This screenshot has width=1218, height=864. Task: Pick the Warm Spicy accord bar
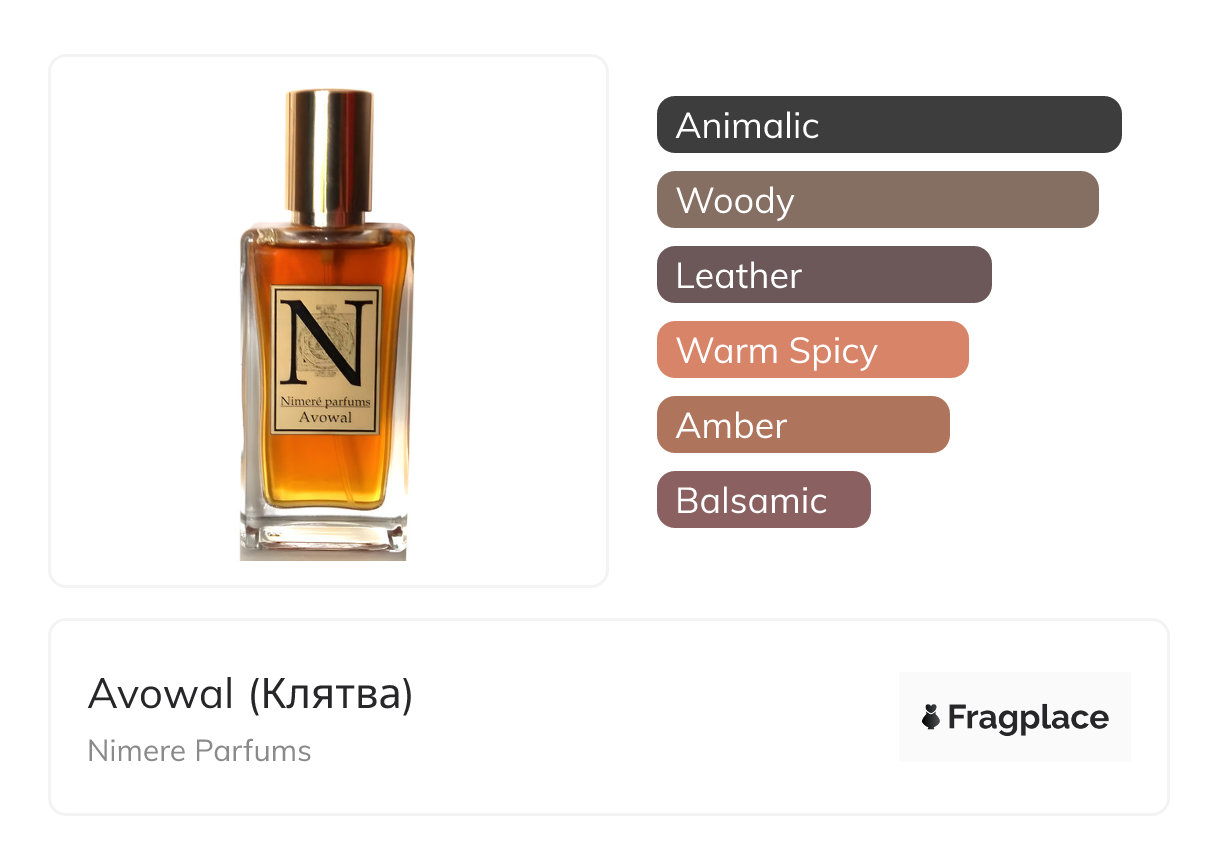point(813,350)
